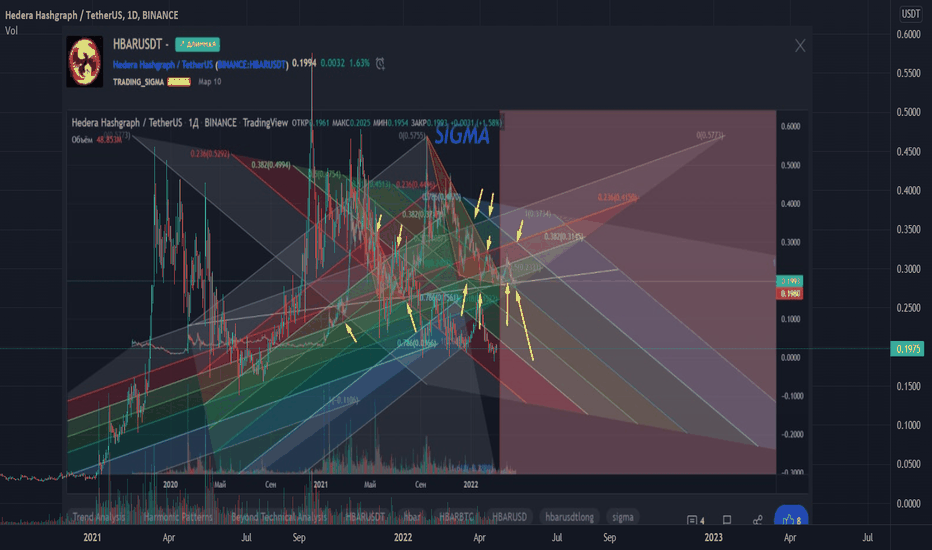Bookmark the idea with the bookmark icon

(726, 520)
